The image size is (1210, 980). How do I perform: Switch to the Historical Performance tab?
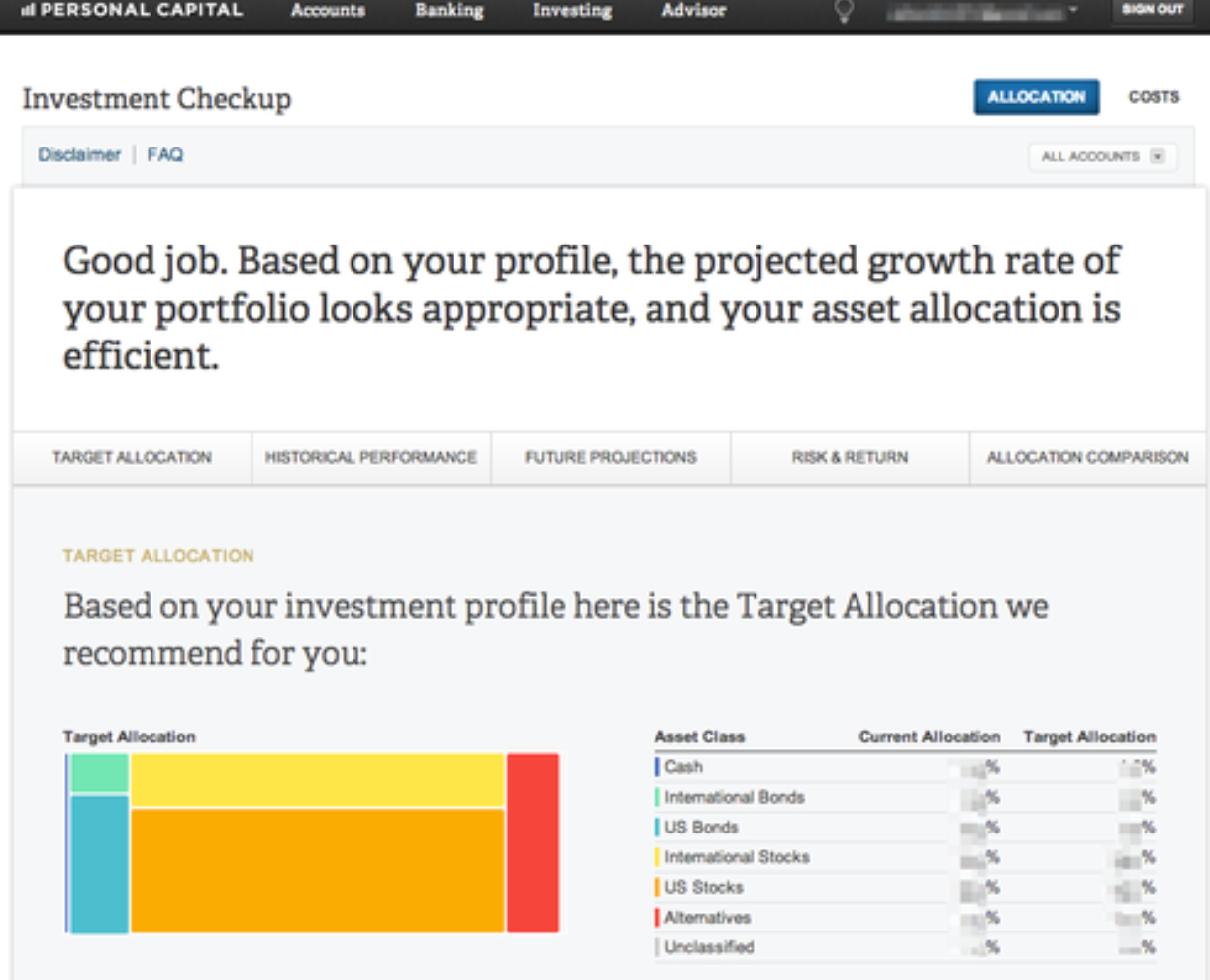tap(371, 457)
